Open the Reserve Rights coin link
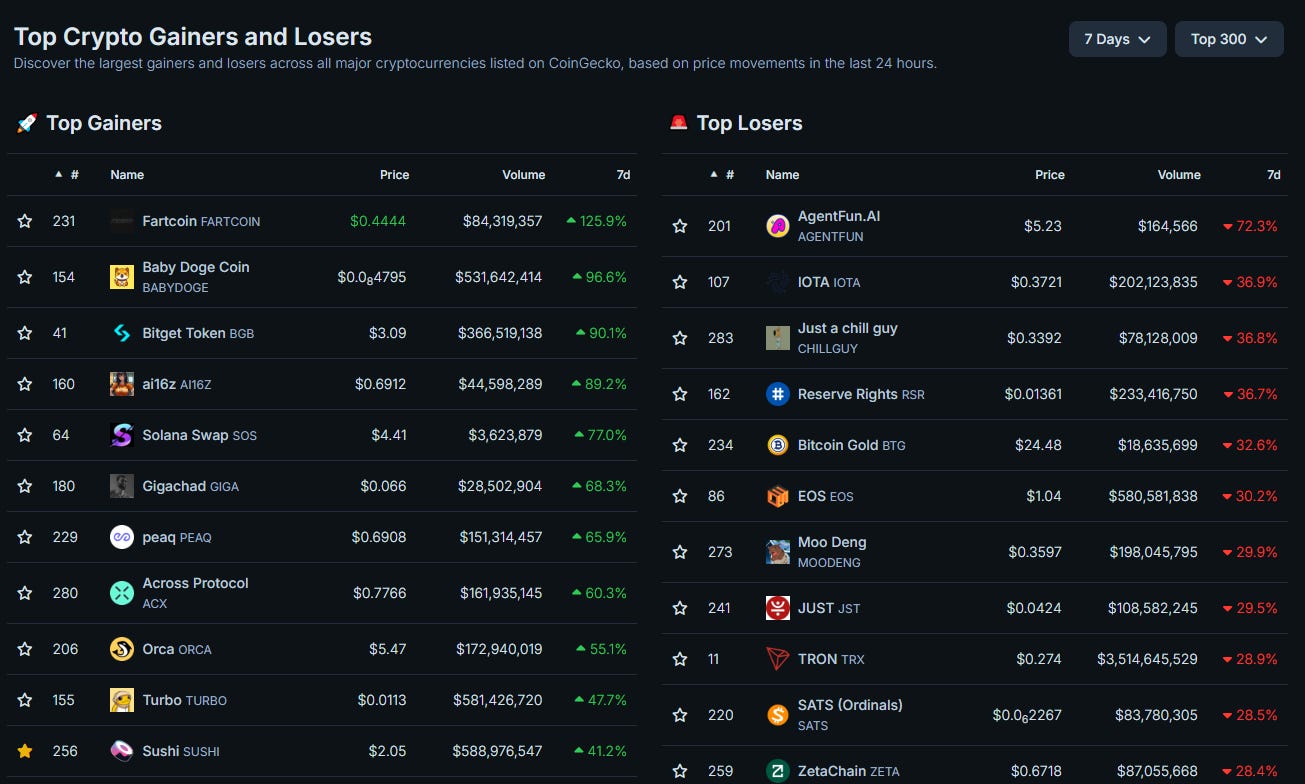1305x784 pixels. [x=861, y=394]
